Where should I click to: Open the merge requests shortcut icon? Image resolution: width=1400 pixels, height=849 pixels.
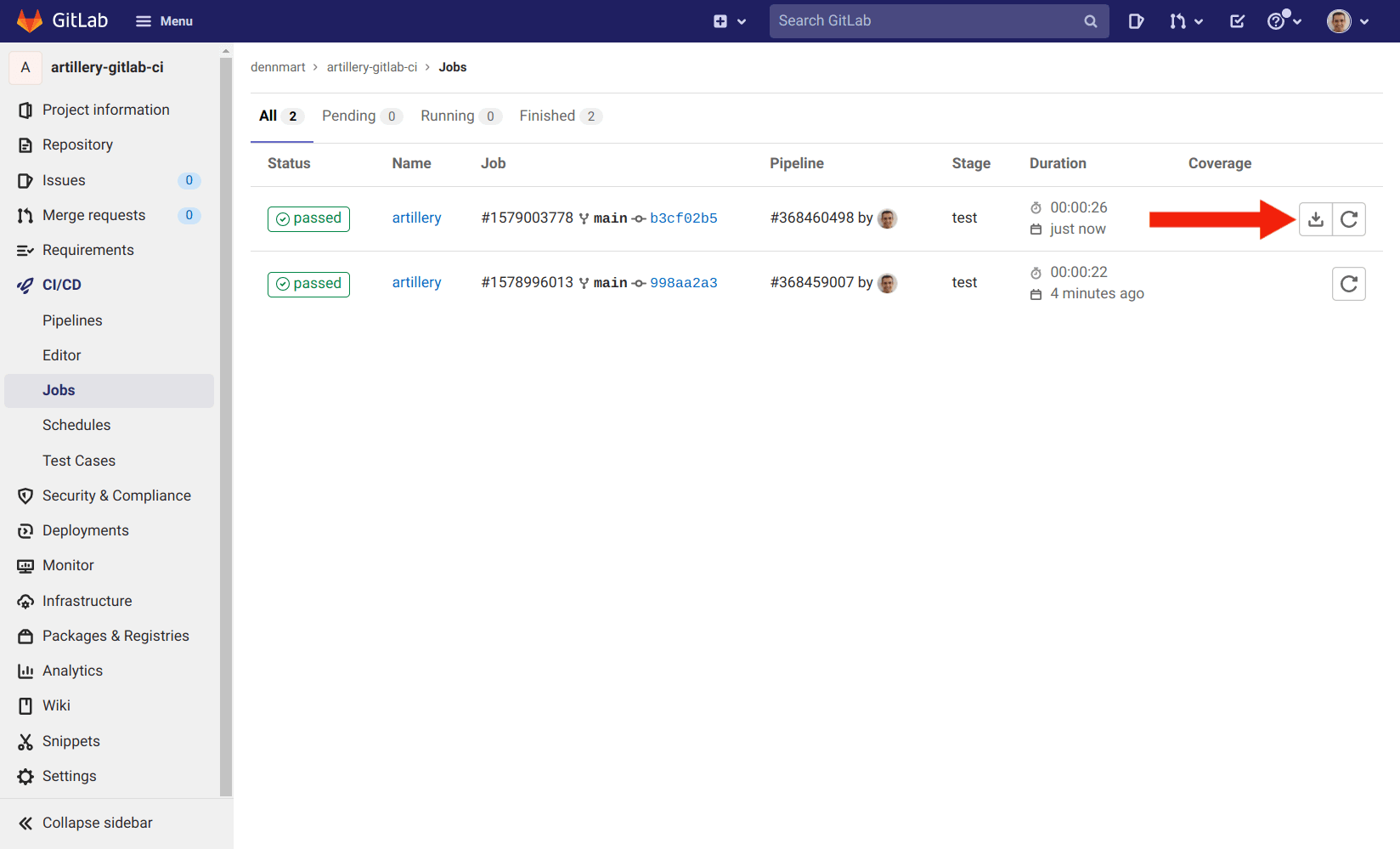1178,20
